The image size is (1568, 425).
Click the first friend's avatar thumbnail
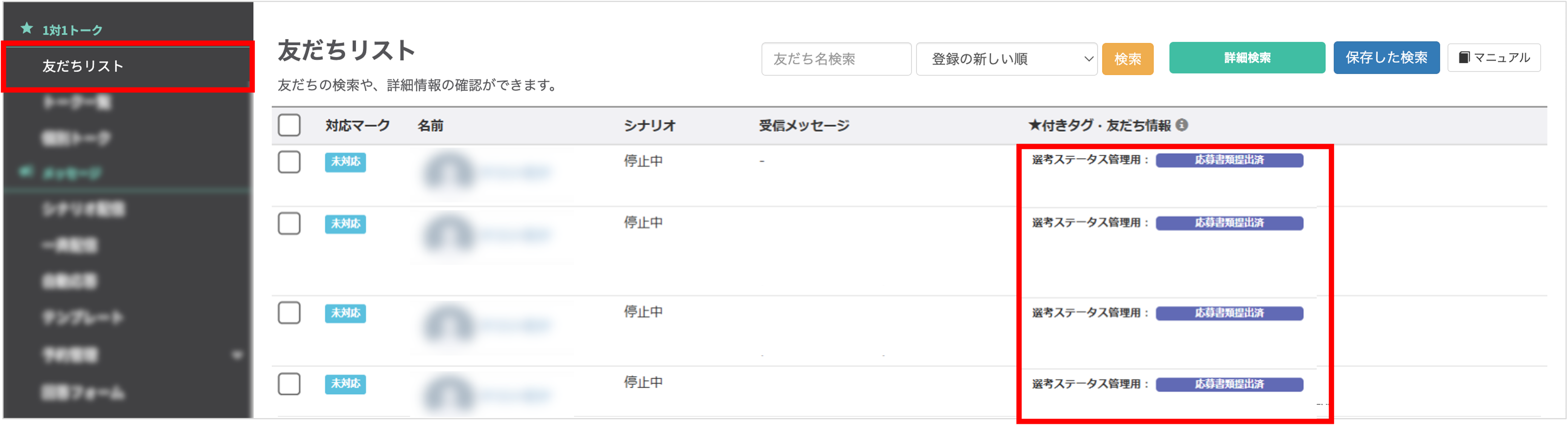(x=449, y=172)
